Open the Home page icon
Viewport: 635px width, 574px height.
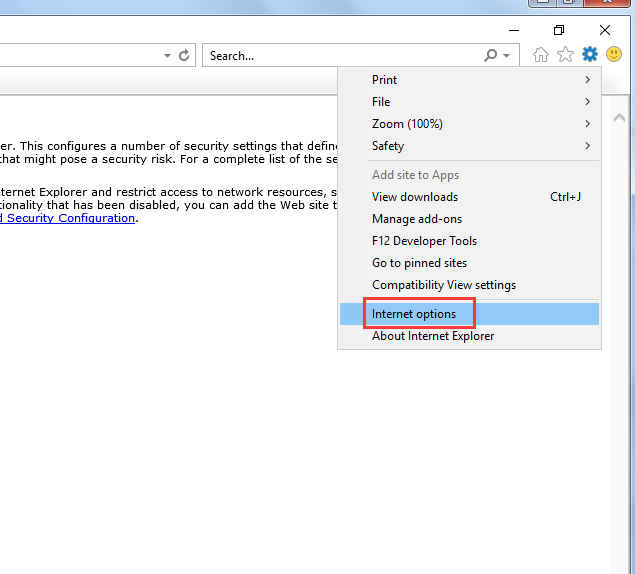coord(541,54)
